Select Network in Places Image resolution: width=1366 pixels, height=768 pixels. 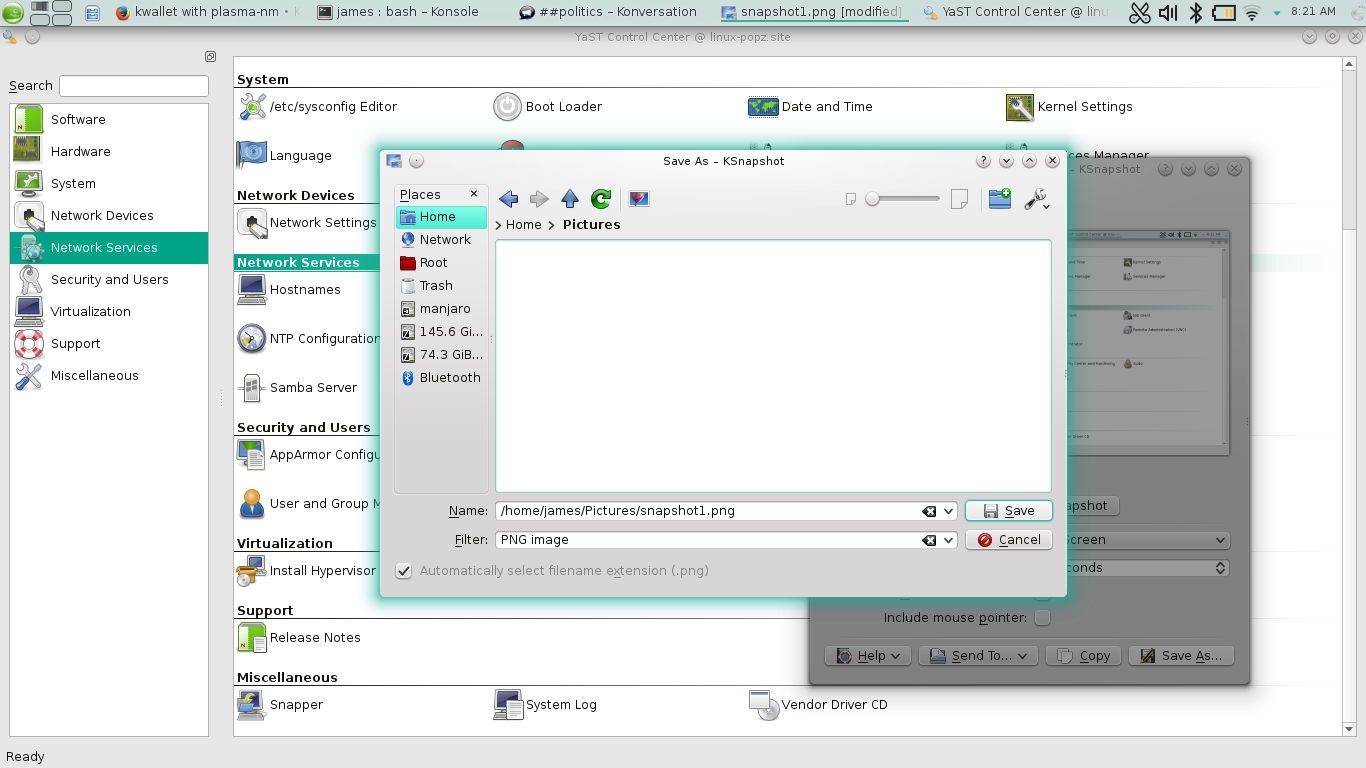[441, 240]
